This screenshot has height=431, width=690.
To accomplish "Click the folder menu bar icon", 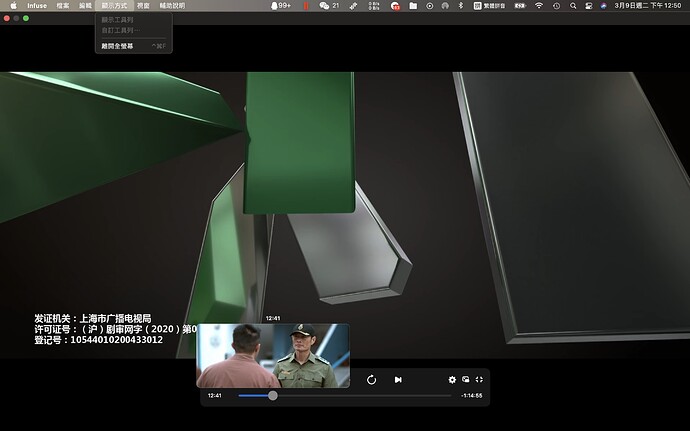I will pyautogui.click(x=413, y=6).
